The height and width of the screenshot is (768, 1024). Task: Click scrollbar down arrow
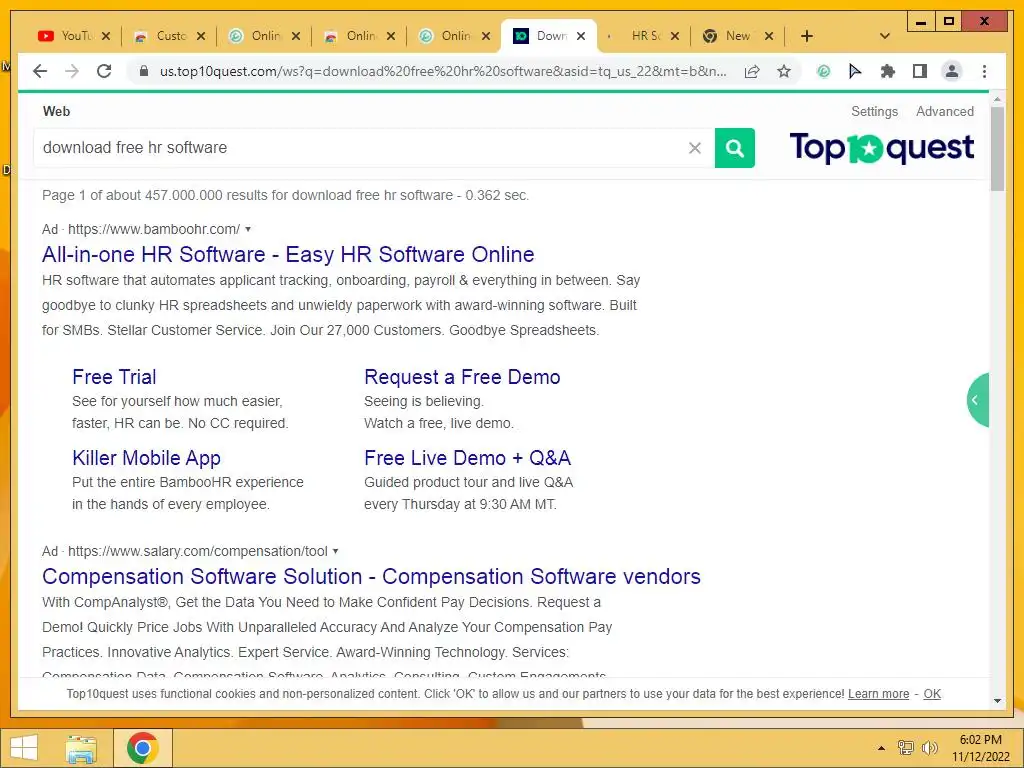click(x=997, y=701)
